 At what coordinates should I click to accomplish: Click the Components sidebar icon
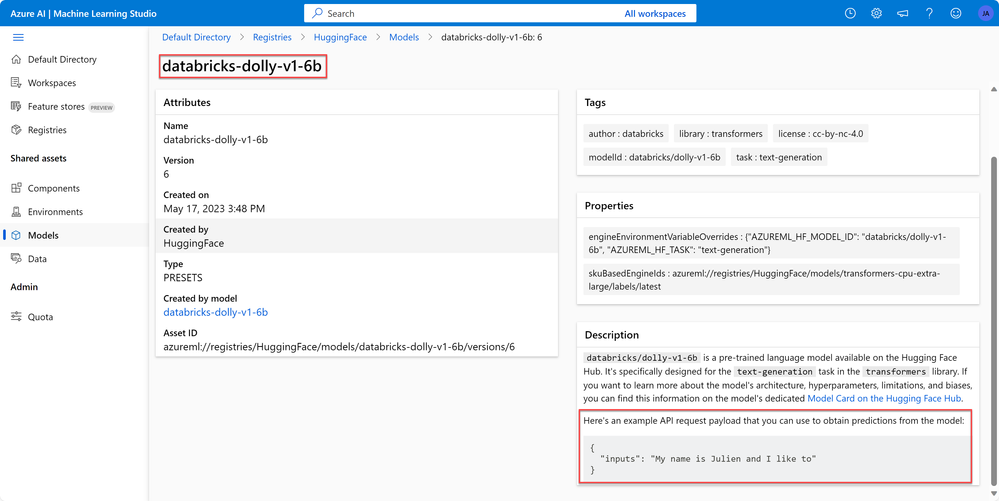click(17, 189)
